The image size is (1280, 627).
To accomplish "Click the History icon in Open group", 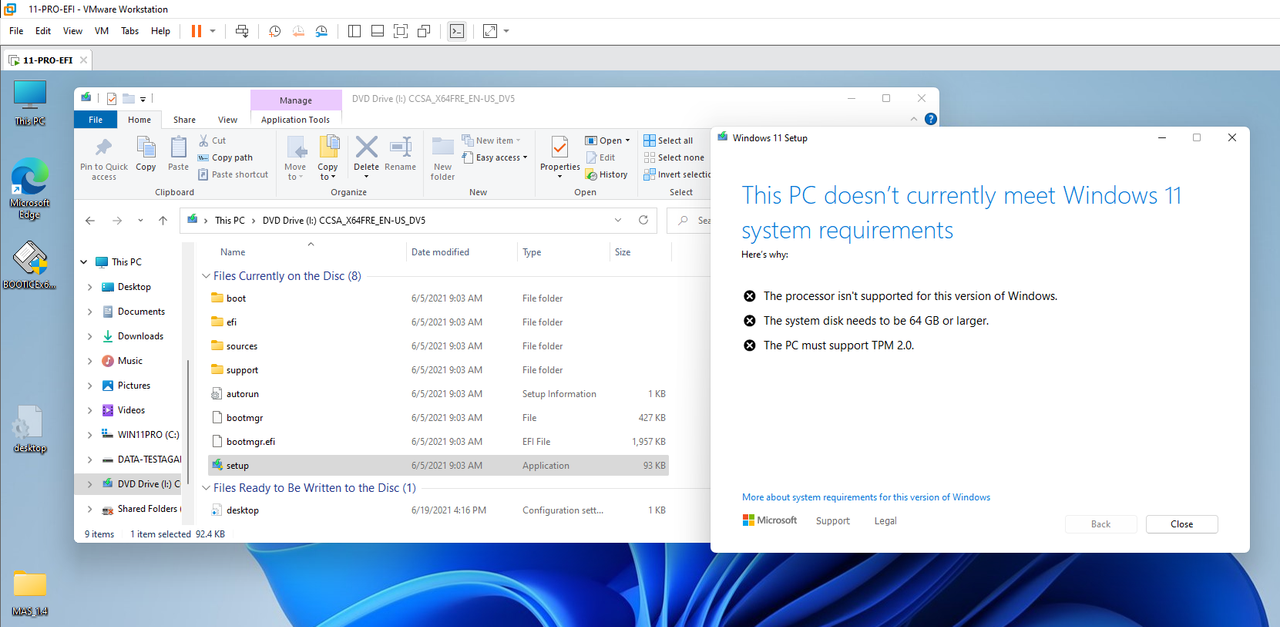I will [606, 174].
